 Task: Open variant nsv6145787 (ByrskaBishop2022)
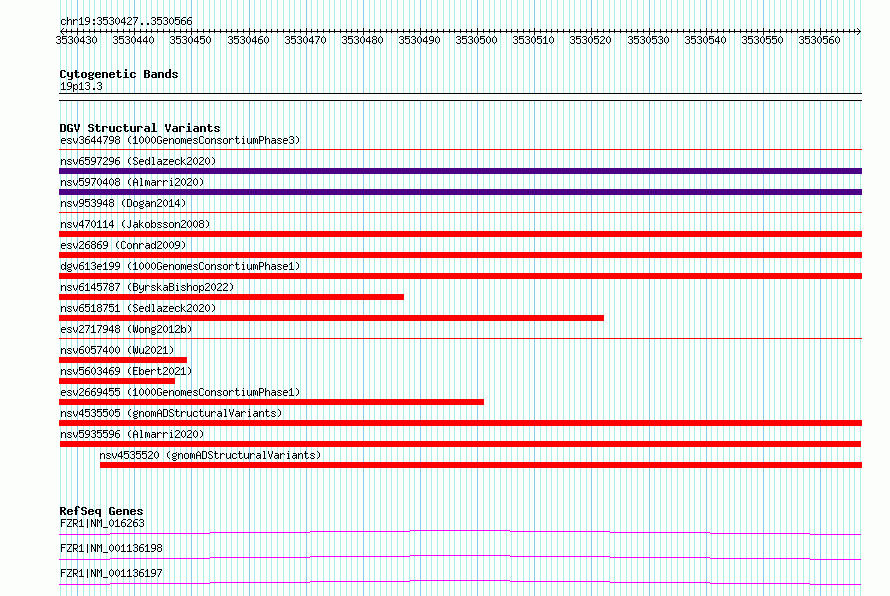(147, 287)
